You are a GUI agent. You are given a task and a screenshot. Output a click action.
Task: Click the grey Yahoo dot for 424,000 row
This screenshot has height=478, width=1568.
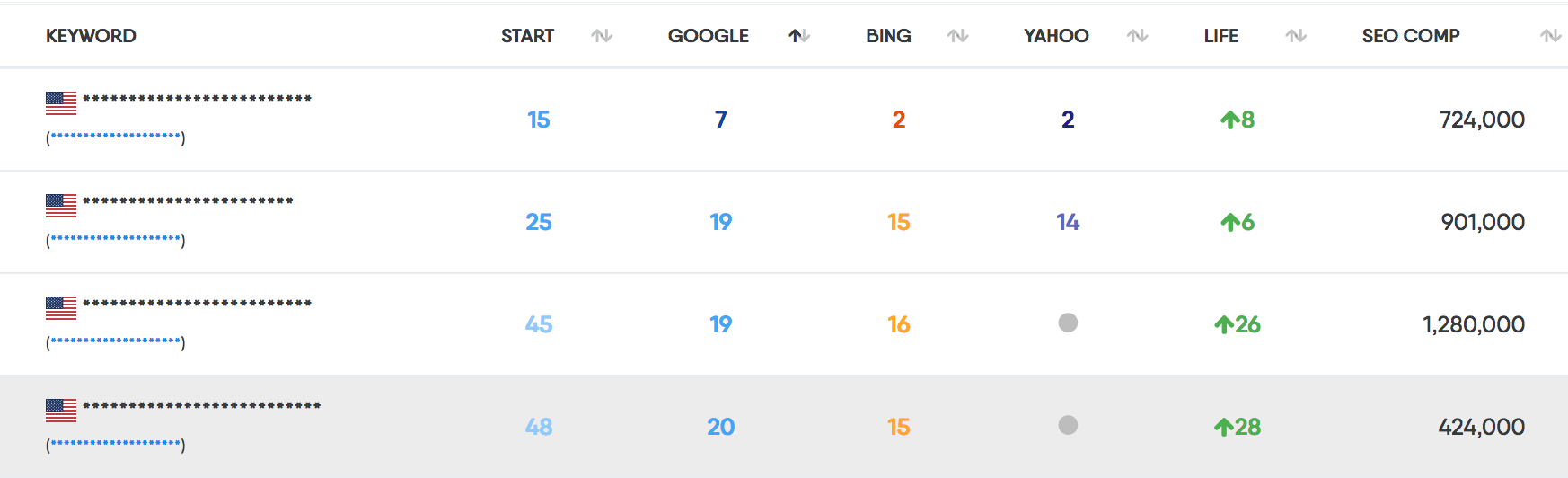(x=1068, y=425)
